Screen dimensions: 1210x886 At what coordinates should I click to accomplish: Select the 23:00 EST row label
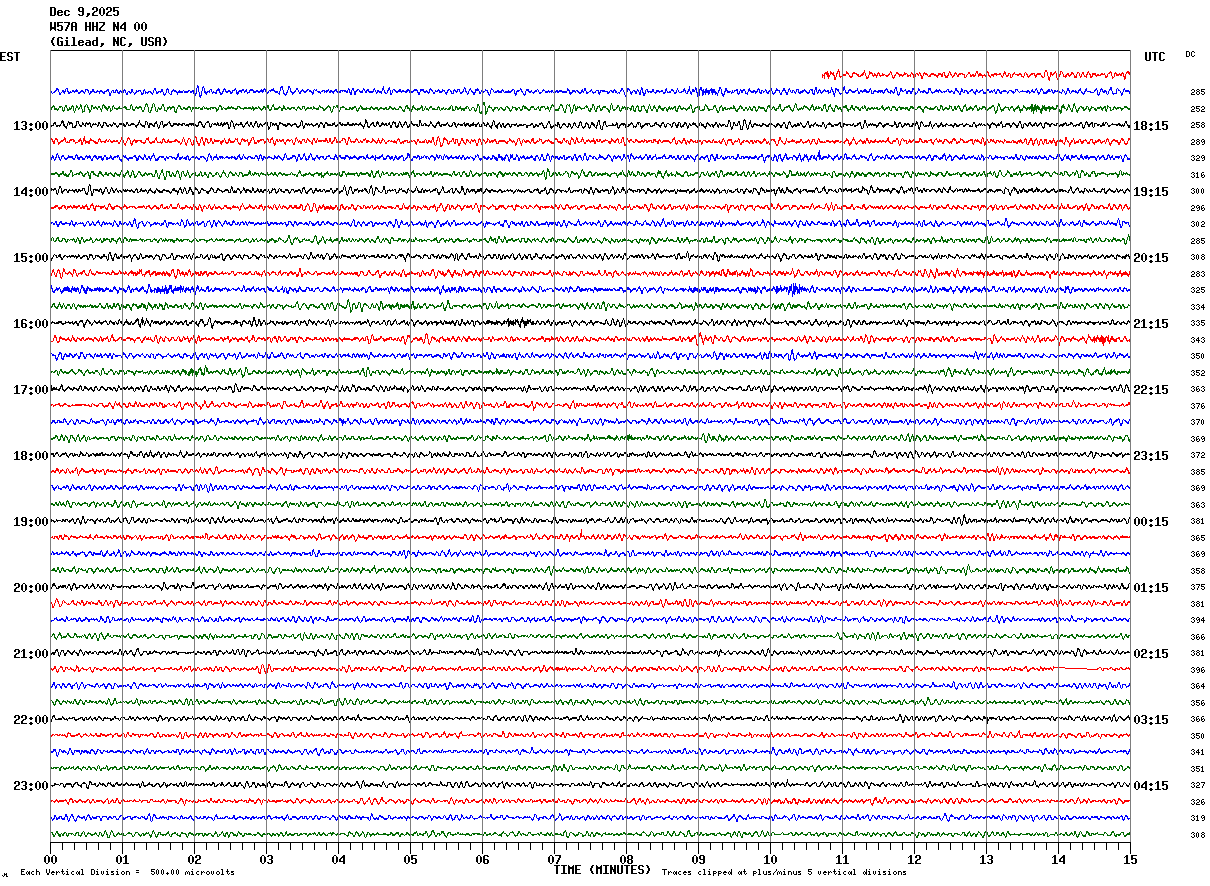point(31,786)
